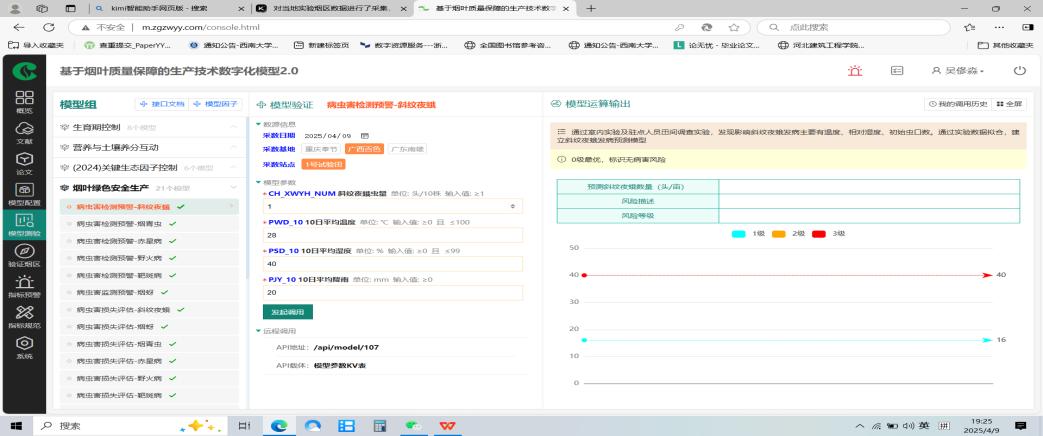Collapse the 远程调用 section

tap(277, 331)
